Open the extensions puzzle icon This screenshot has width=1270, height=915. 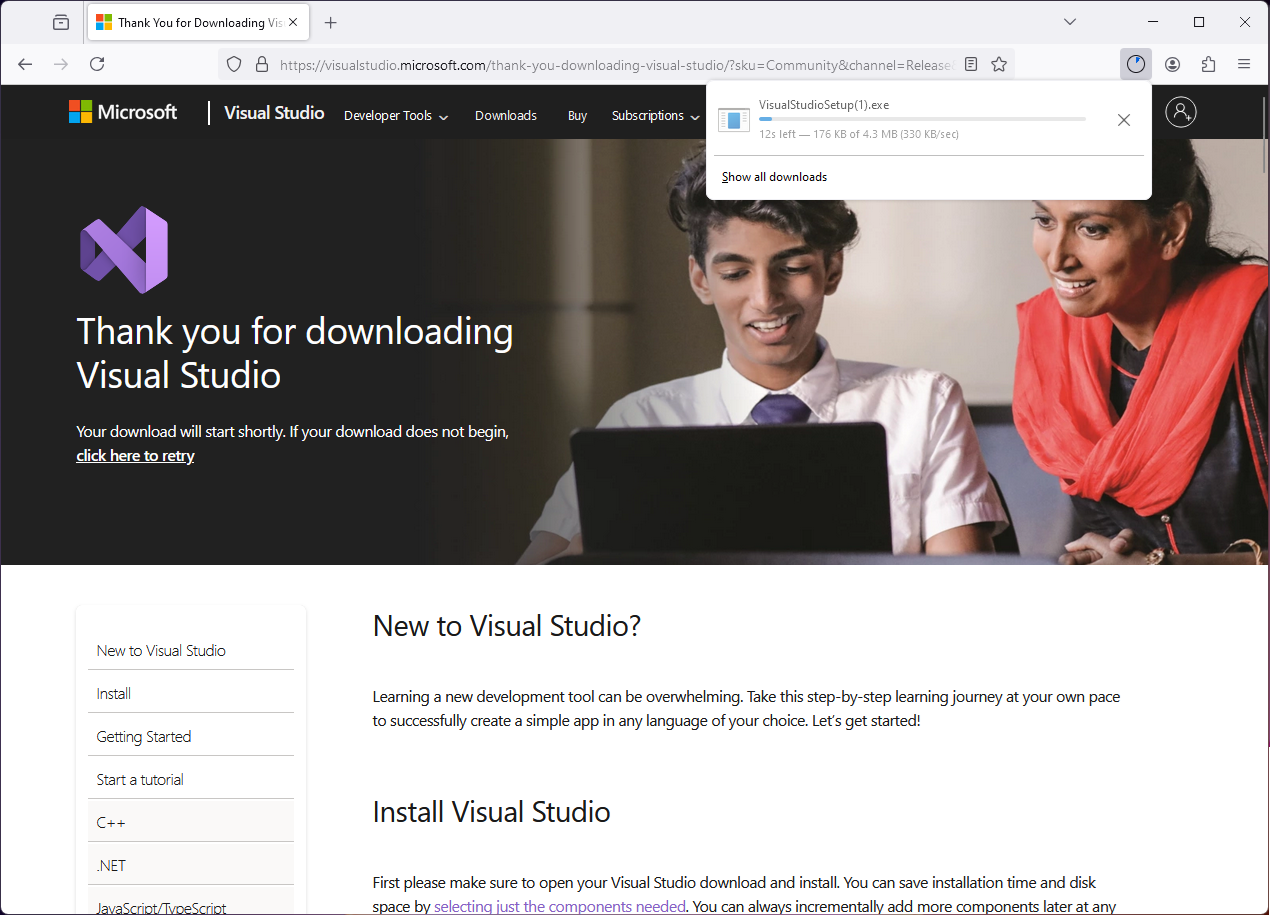[1208, 64]
